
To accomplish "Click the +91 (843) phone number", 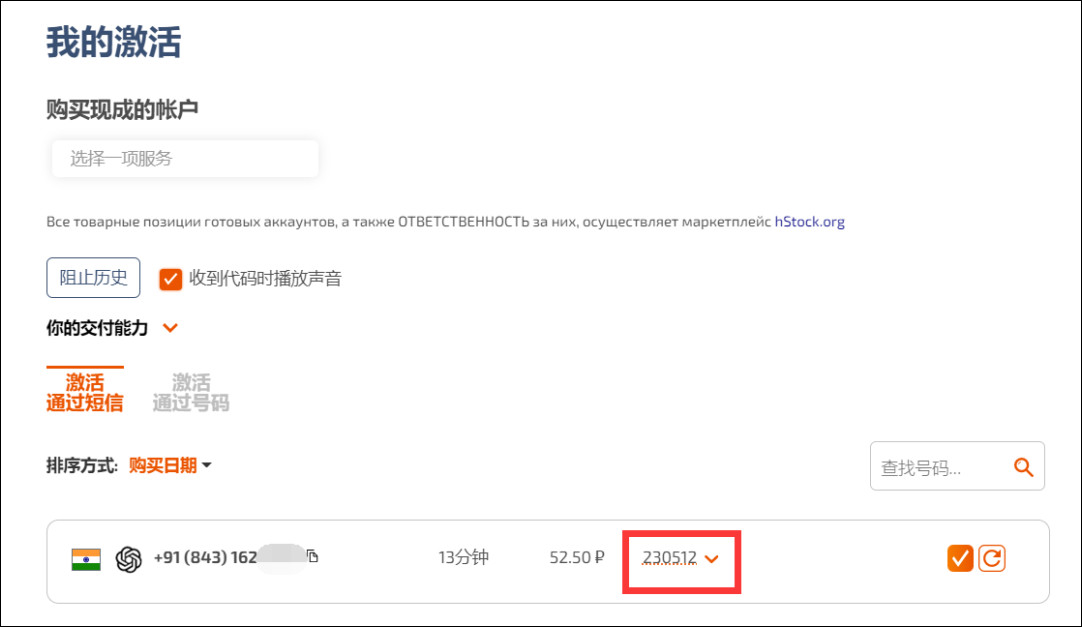I will [x=204, y=558].
